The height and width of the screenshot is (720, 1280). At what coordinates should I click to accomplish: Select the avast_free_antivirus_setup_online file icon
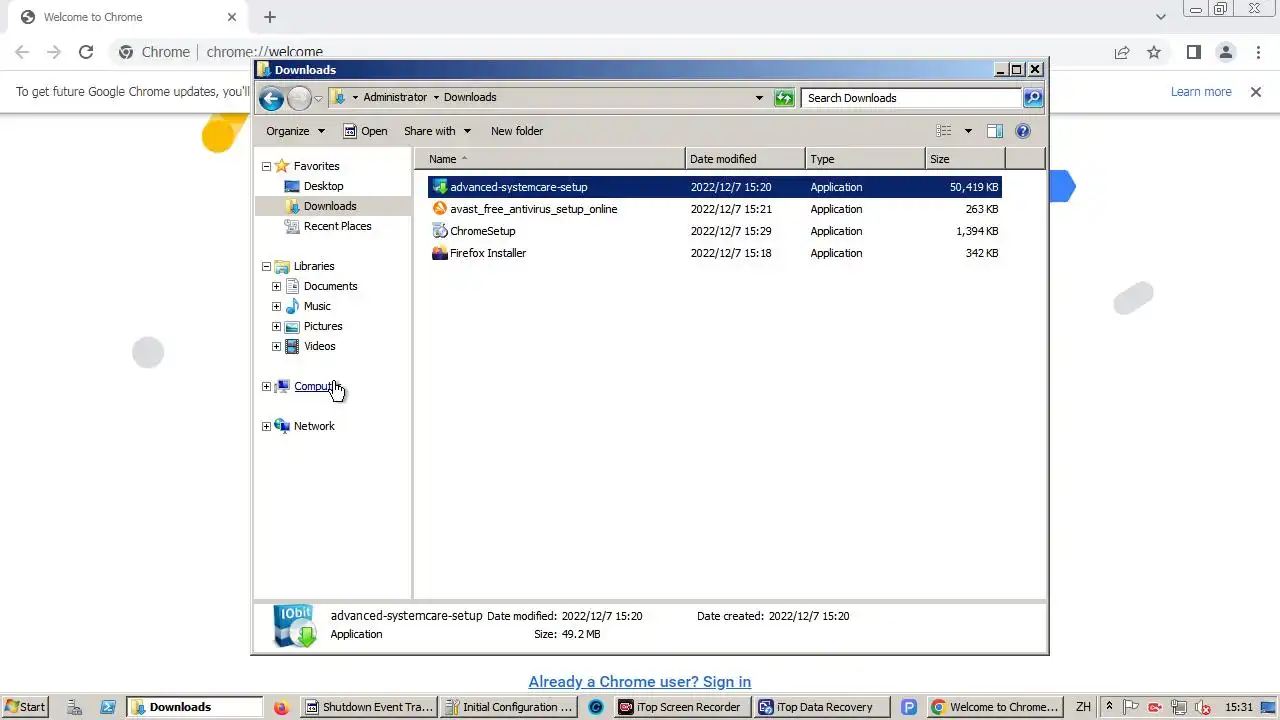(x=440, y=209)
